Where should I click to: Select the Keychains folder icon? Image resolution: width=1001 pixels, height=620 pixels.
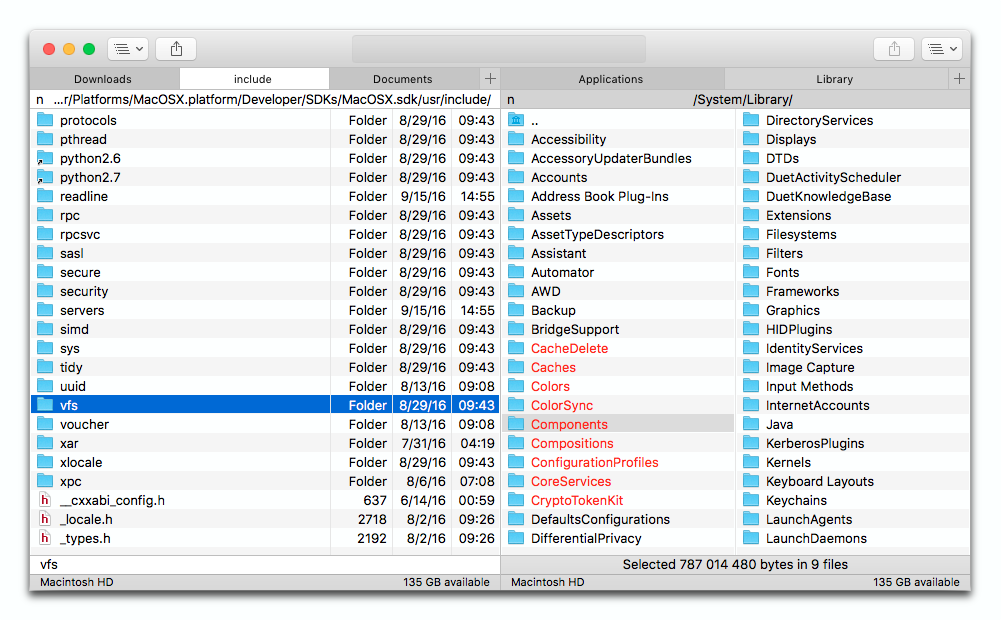pos(751,500)
